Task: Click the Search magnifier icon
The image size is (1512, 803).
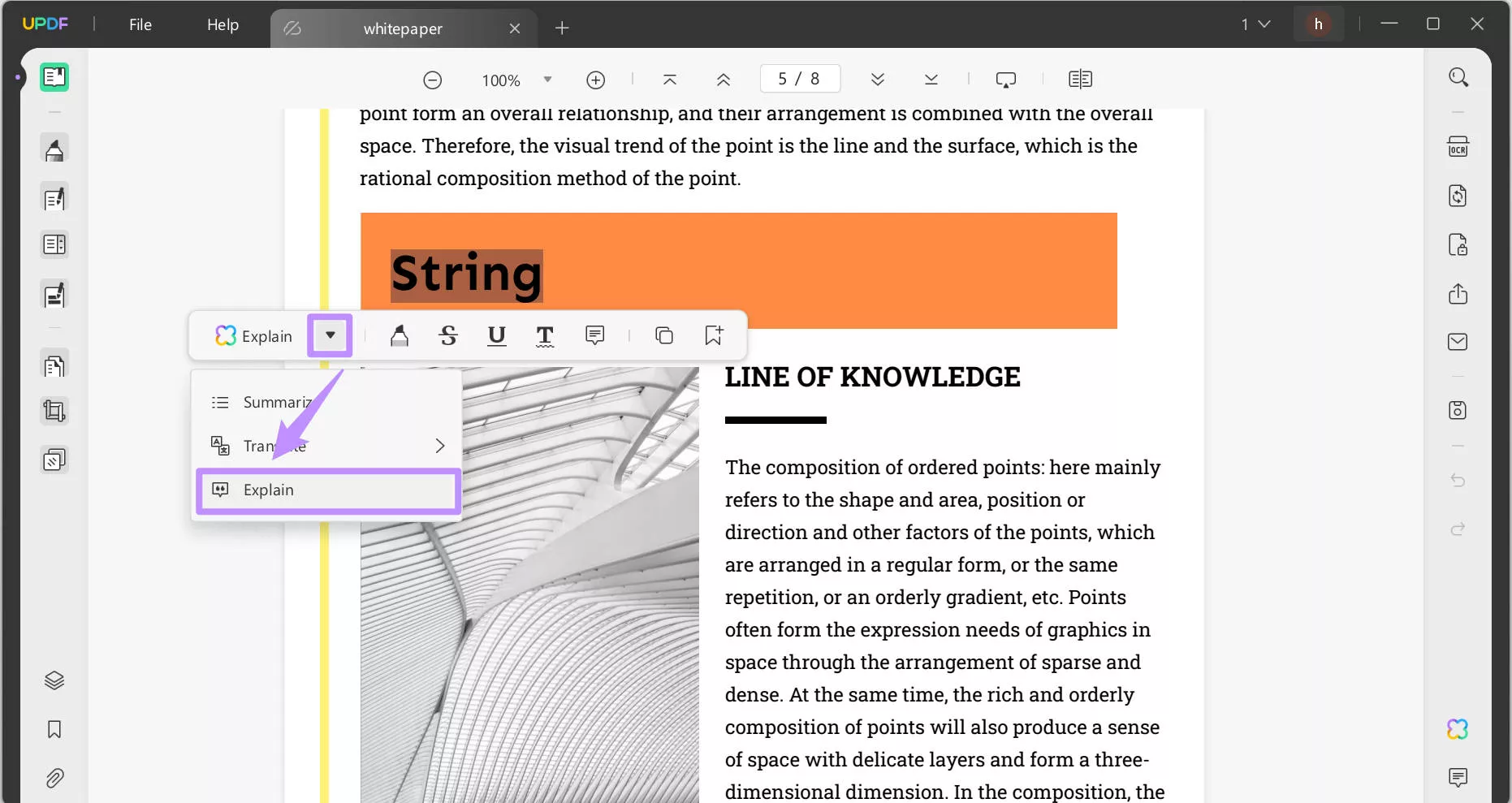Action: (x=1458, y=77)
